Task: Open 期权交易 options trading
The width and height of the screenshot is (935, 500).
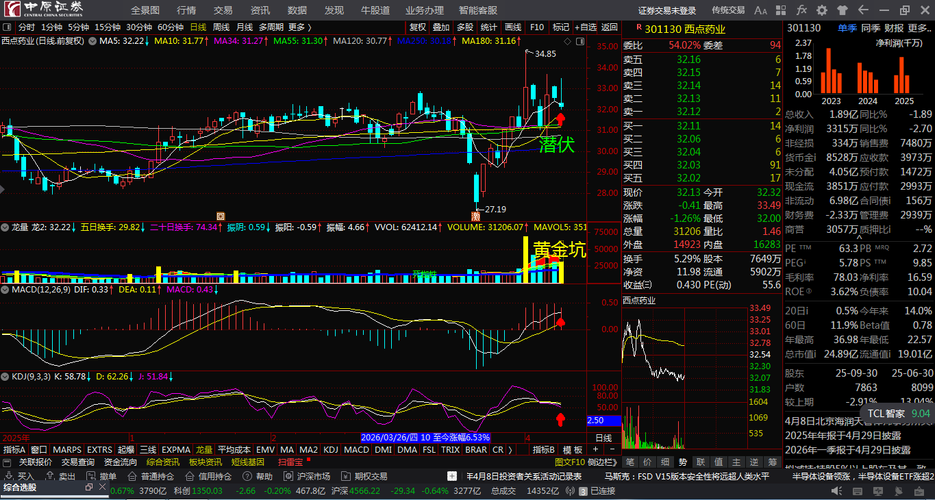Action: tap(364, 476)
